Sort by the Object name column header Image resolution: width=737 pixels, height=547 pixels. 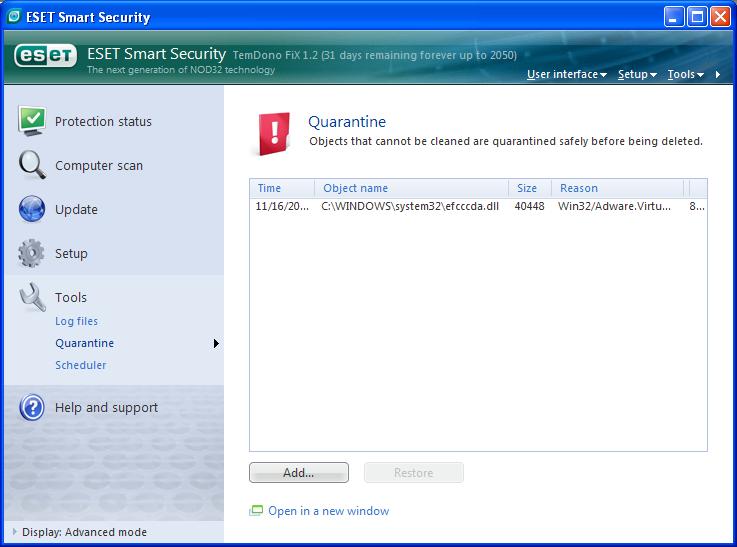(x=411, y=188)
